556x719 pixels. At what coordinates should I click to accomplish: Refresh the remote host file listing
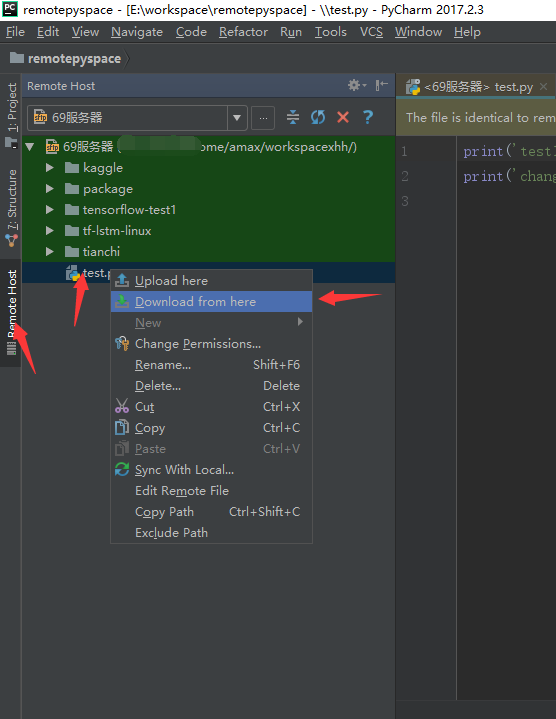(x=318, y=117)
